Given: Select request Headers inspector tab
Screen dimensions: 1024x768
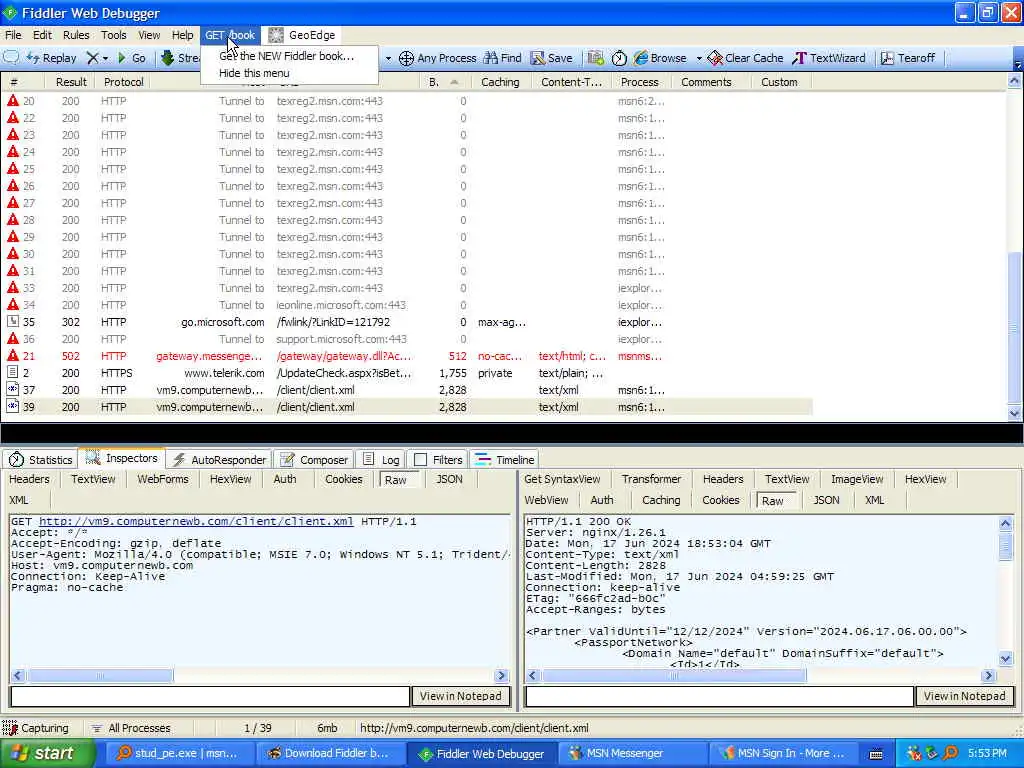Looking at the screenshot, I should click(x=29, y=479).
